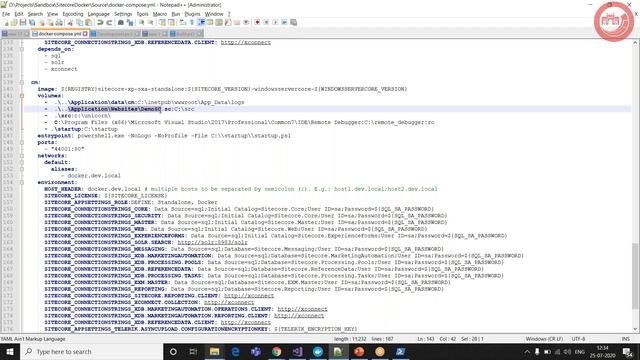Click the UTF-8 encoding status bar entry
640x360 pixels.
[578, 339]
